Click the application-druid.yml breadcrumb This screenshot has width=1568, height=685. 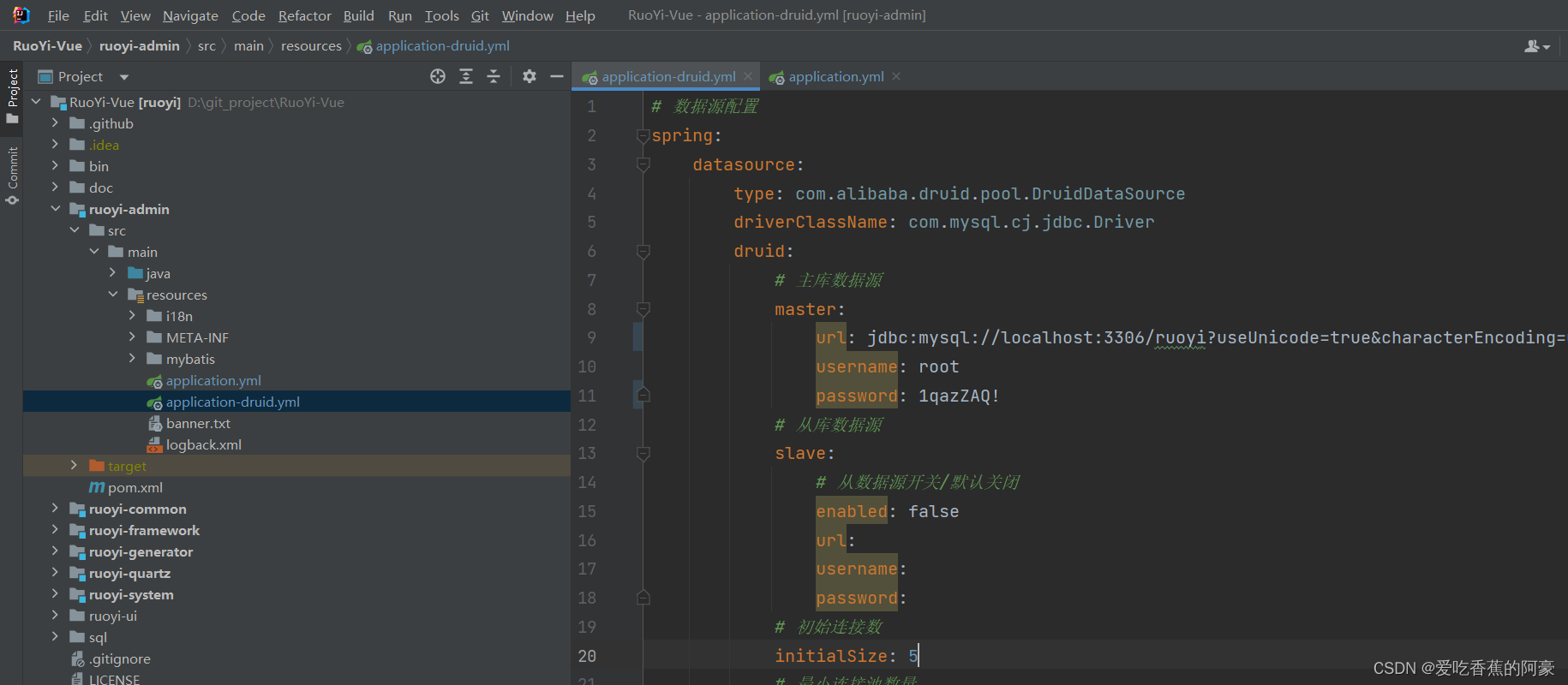[x=434, y=46]
